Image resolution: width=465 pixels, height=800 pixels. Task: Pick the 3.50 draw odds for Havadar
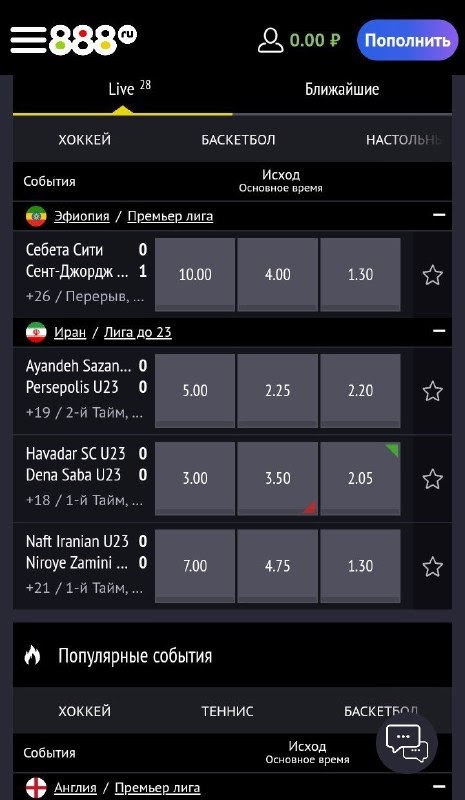(x=278, y=479)
